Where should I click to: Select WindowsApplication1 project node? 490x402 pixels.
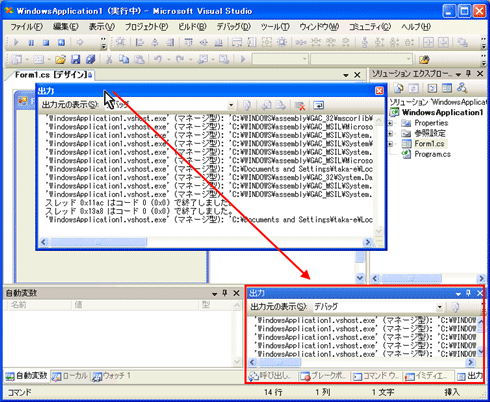pos(442,112)
